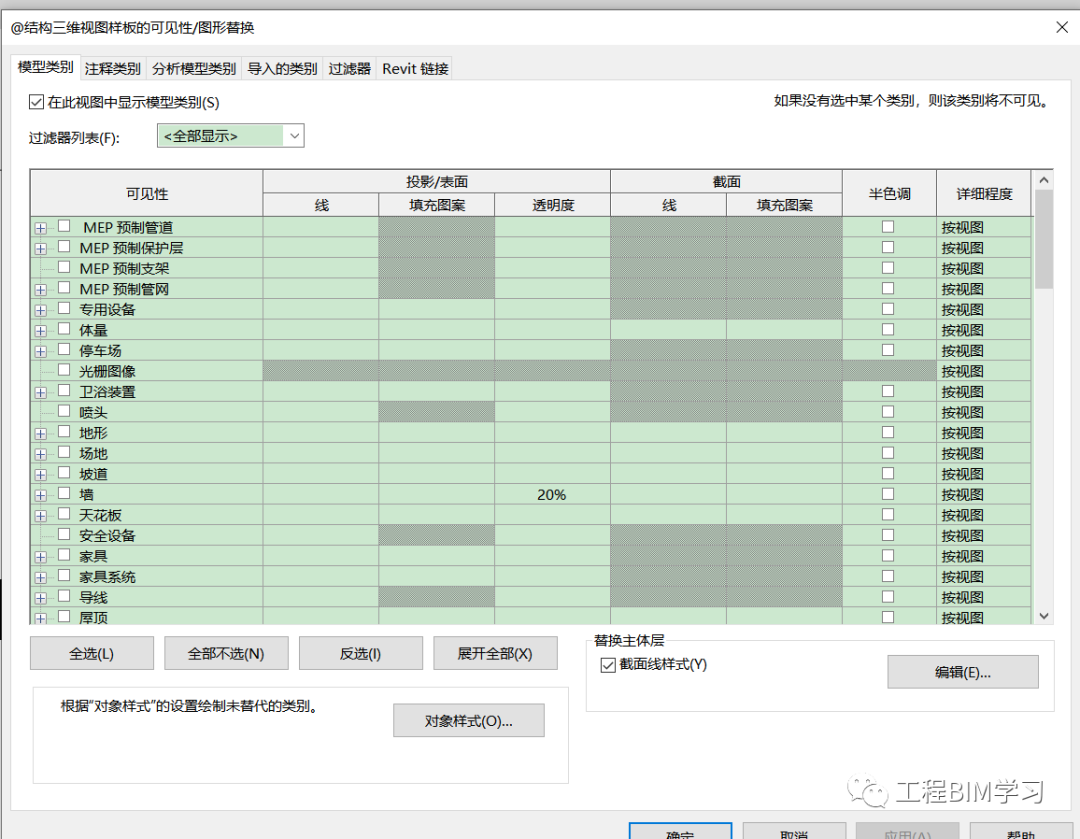Toggle 半色调 checkbox for 体量

pos(888,329)
